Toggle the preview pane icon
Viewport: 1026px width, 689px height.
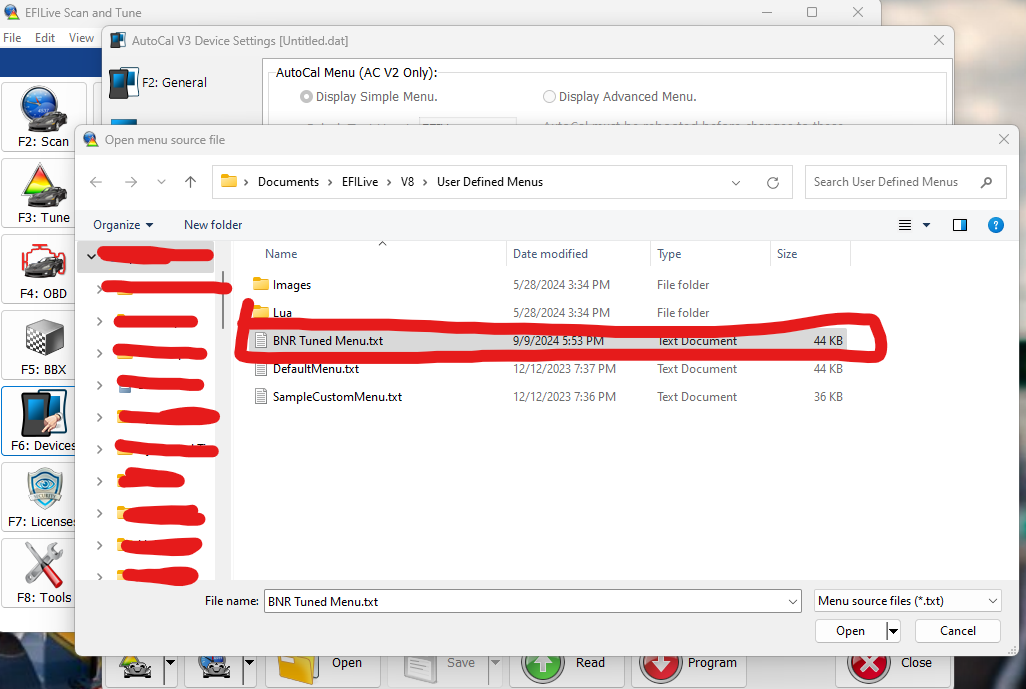point(960,225)
